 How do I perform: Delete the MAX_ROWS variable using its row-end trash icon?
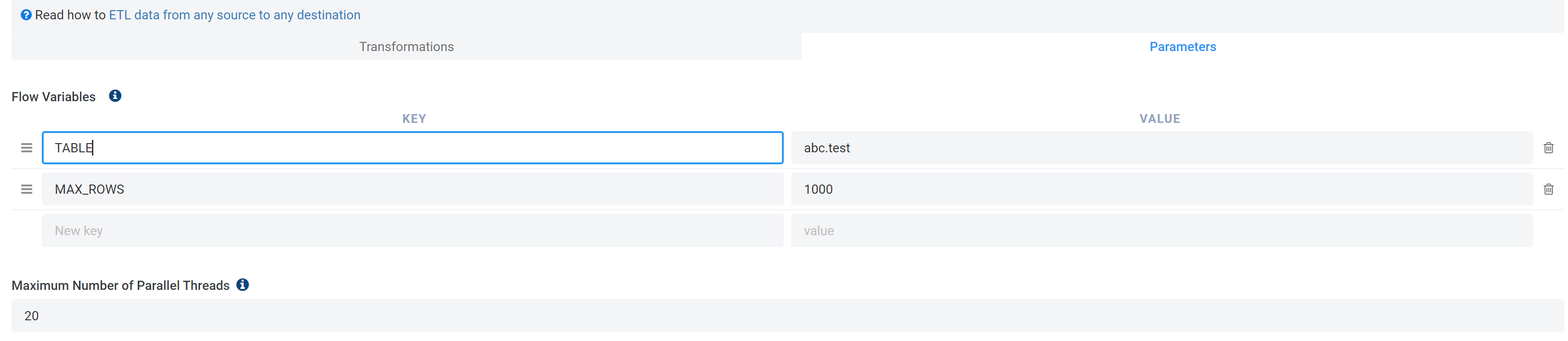[x=1549, y=189]
